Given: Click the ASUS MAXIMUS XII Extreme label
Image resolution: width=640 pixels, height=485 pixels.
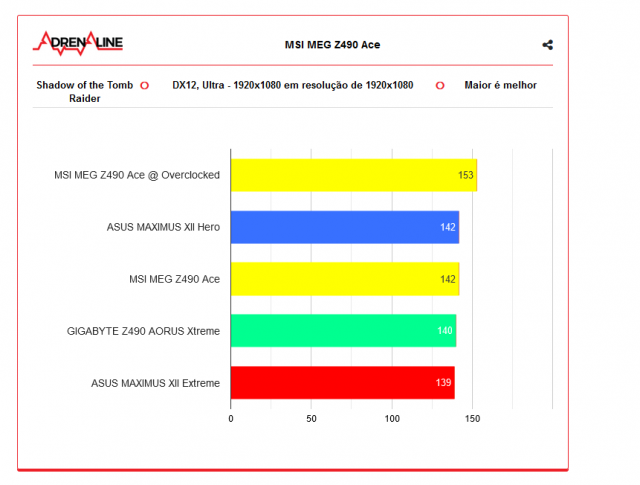Looking at the screenshot, I should 156,383.
